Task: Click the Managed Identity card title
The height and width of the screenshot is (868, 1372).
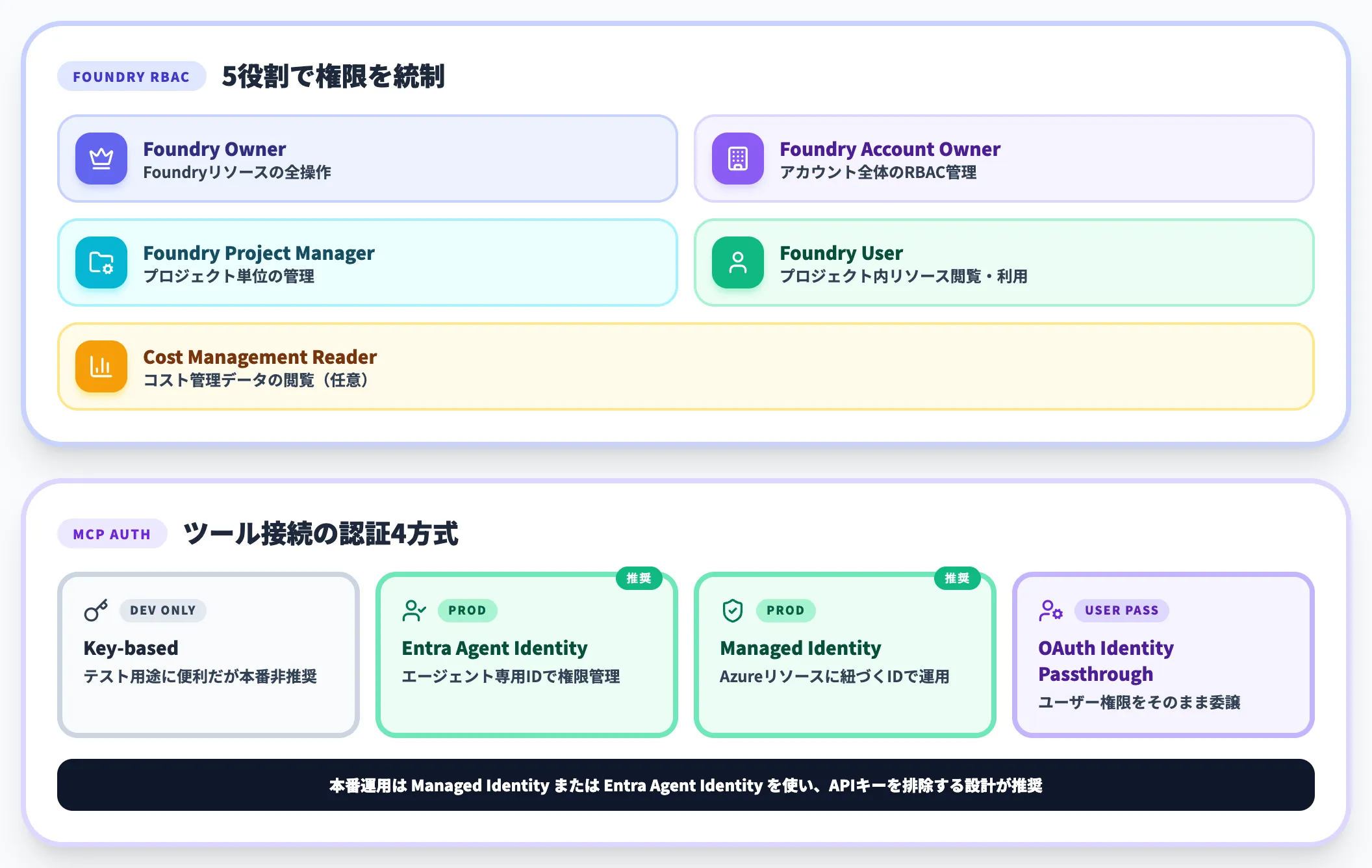Action: (800, 648)
